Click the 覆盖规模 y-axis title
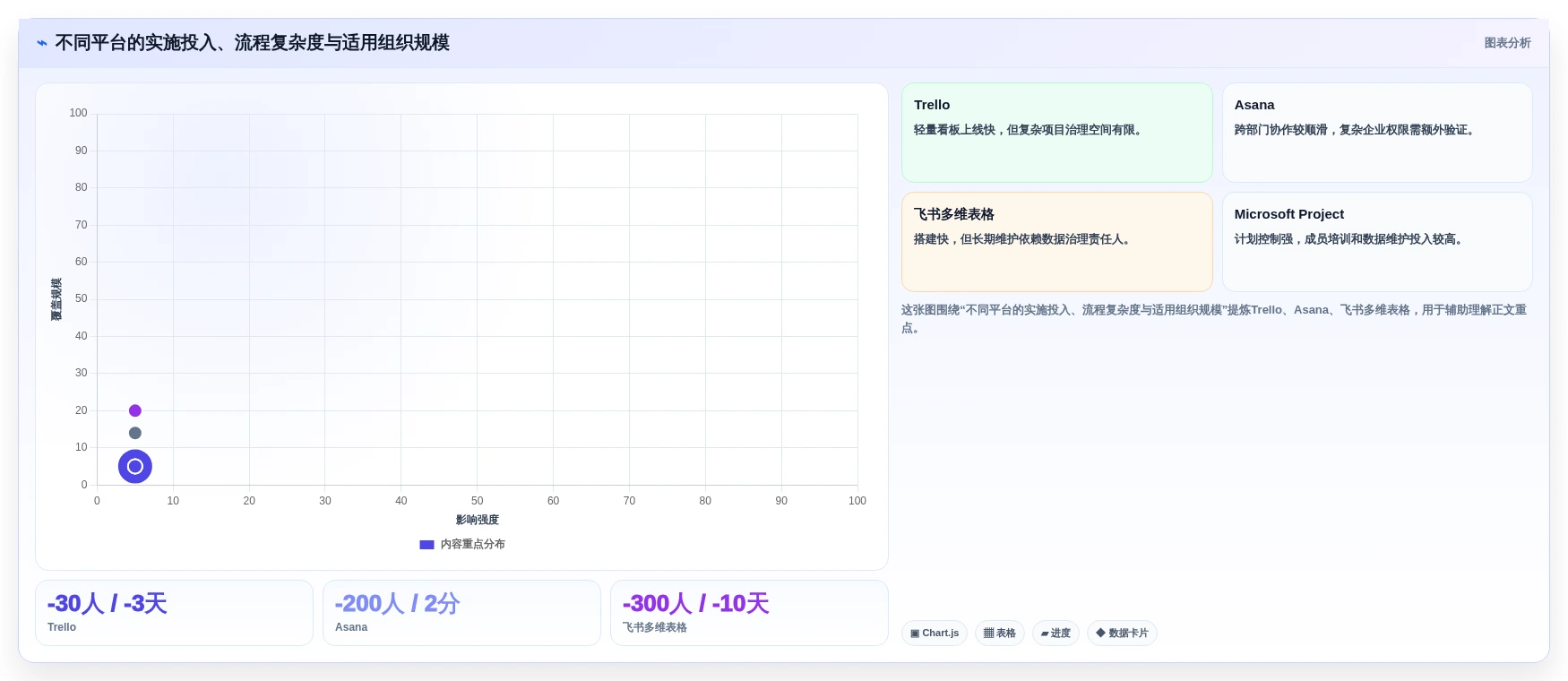 click(56, 299)
